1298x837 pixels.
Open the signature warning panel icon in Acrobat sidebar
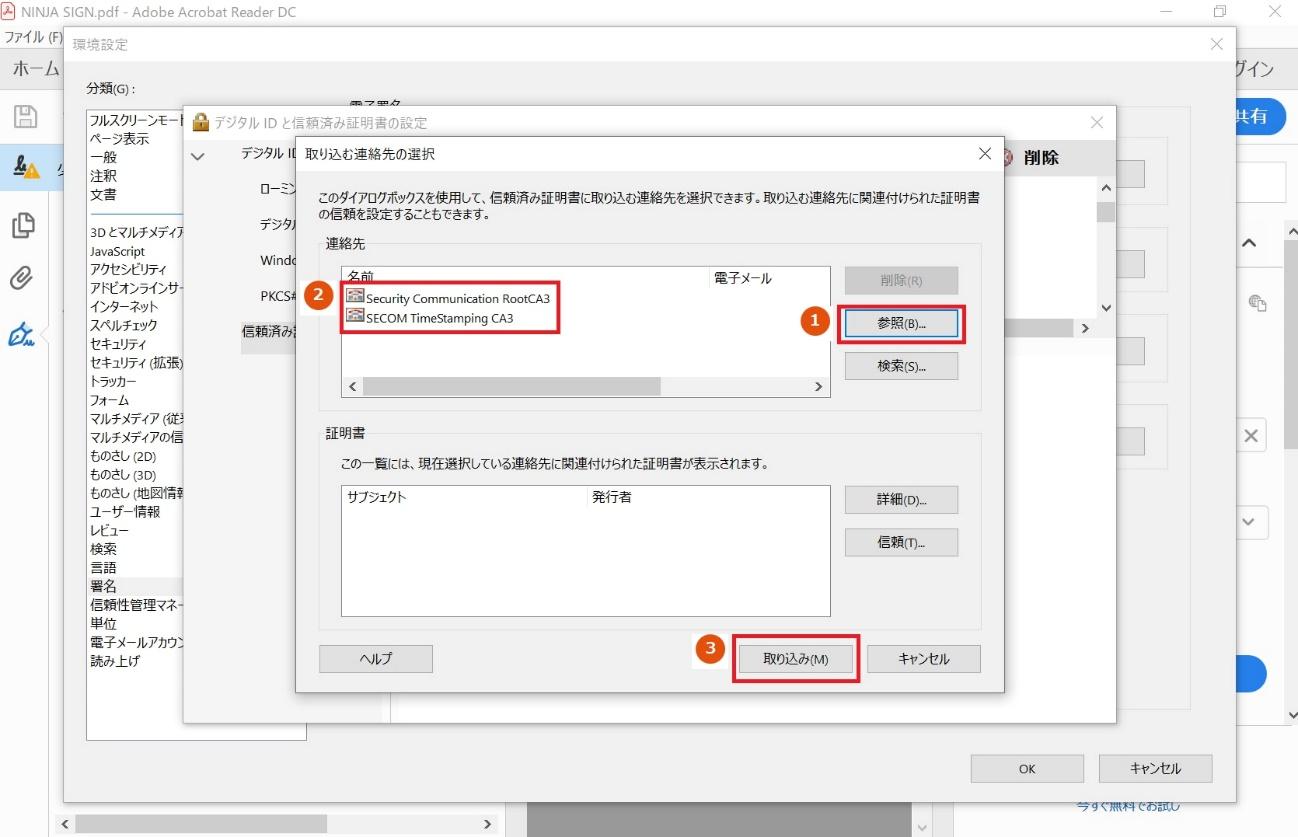26,167
